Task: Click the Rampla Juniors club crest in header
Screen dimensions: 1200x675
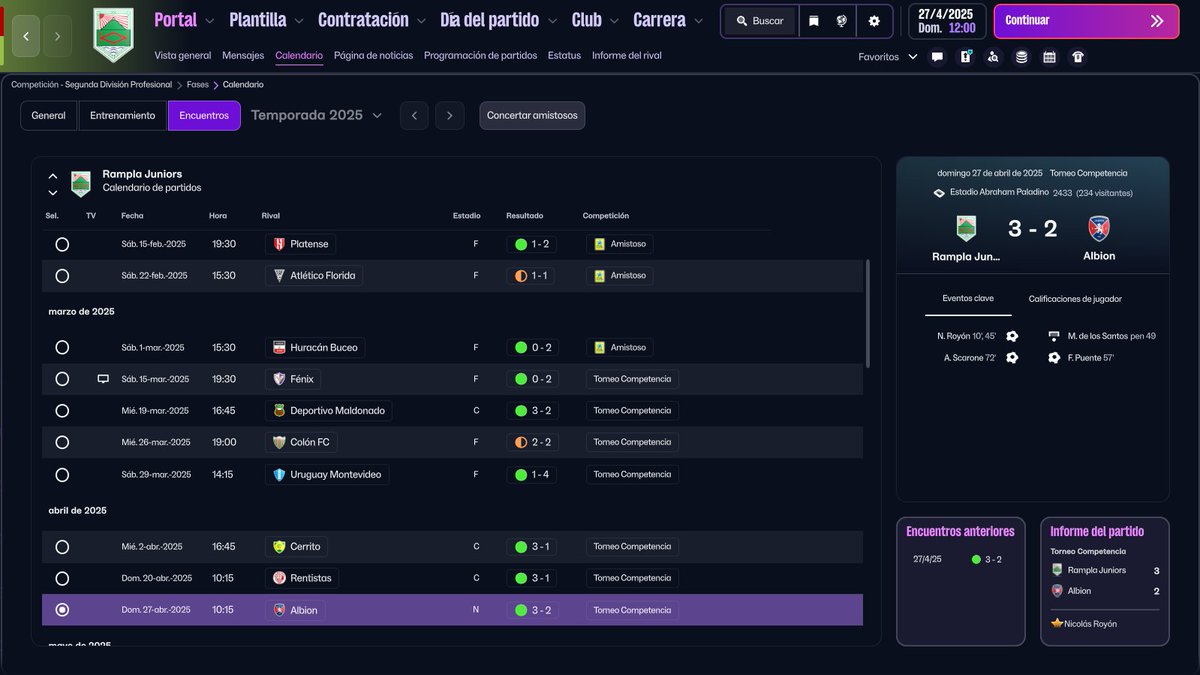Action: [x=113, y=35]
